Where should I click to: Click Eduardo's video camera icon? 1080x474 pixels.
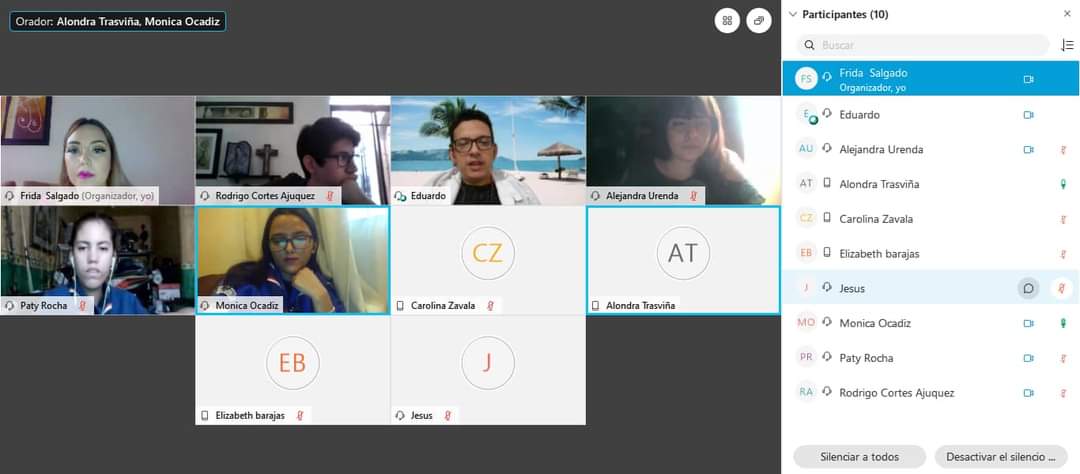pos(1028,115)
